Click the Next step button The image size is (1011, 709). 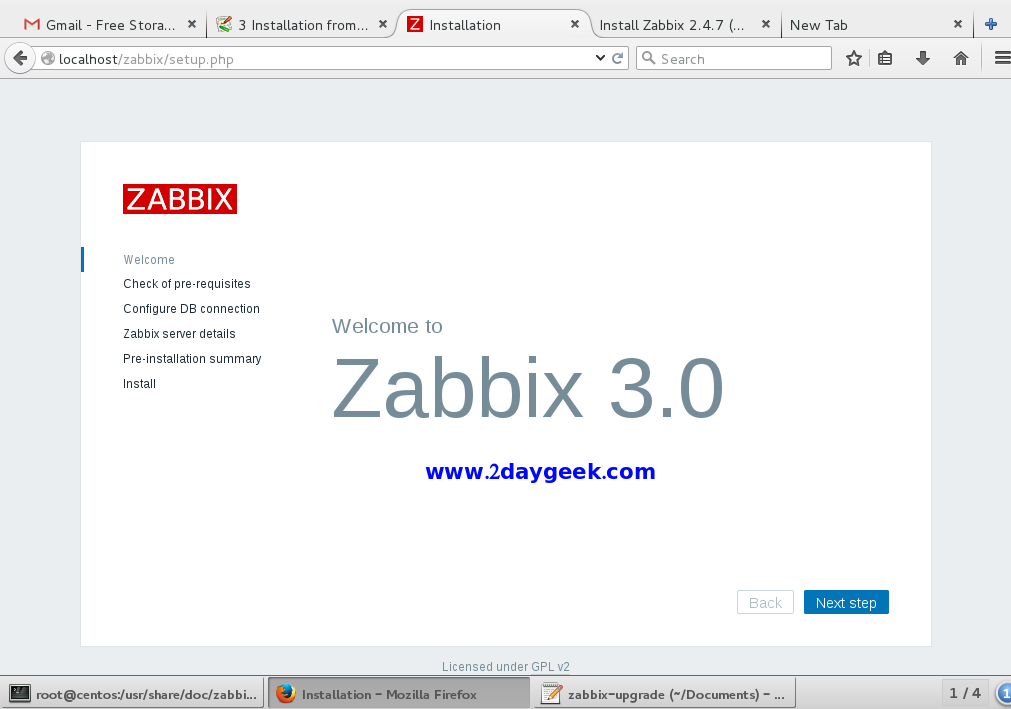click(x=846, y=602)
